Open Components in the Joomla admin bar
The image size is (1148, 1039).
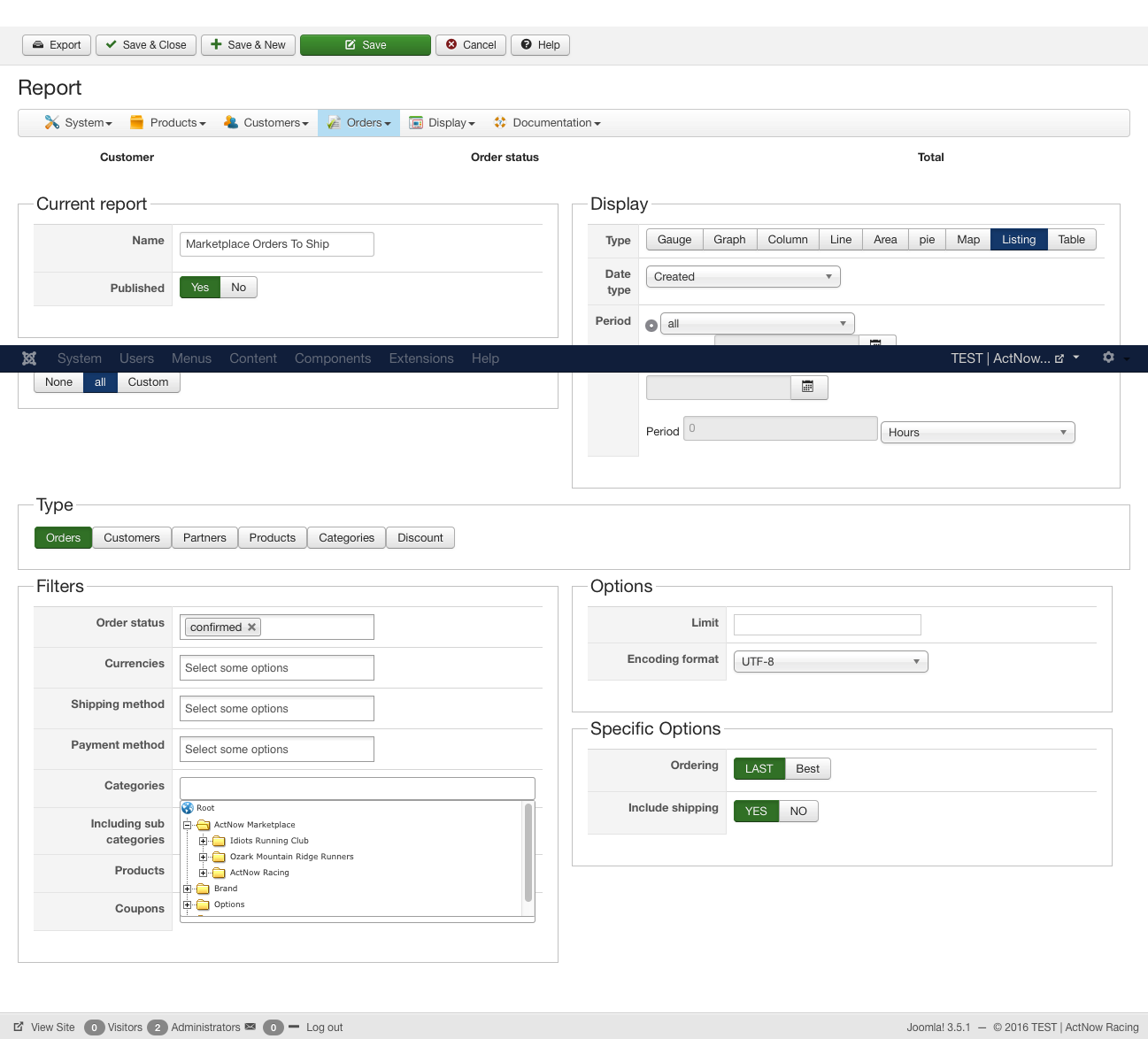(333, 358)
